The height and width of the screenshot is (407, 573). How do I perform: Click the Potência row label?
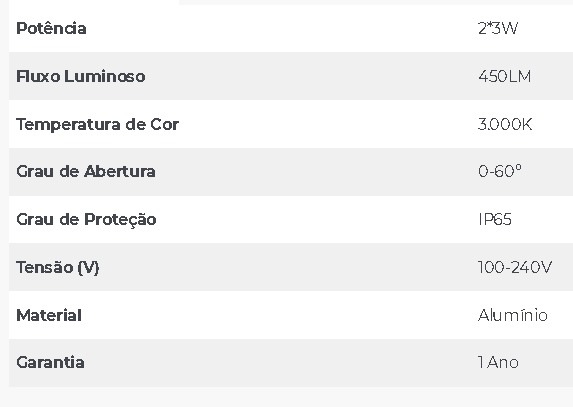[x=51, y=28]
